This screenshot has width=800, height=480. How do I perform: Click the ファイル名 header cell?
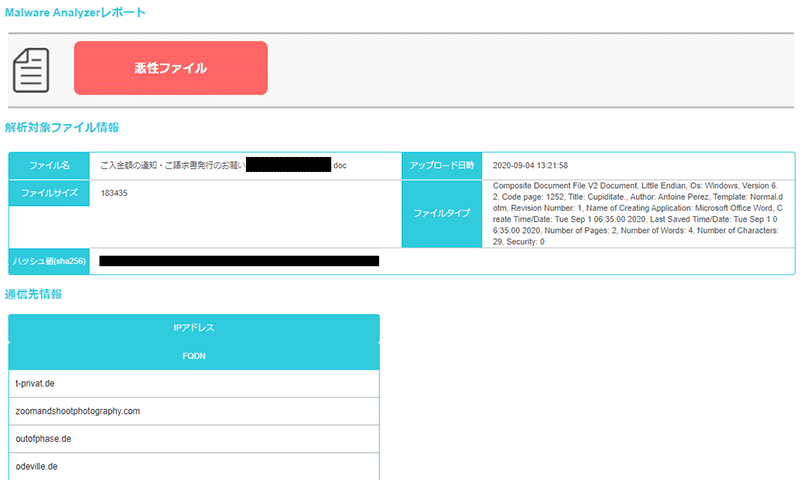point(49,165)
